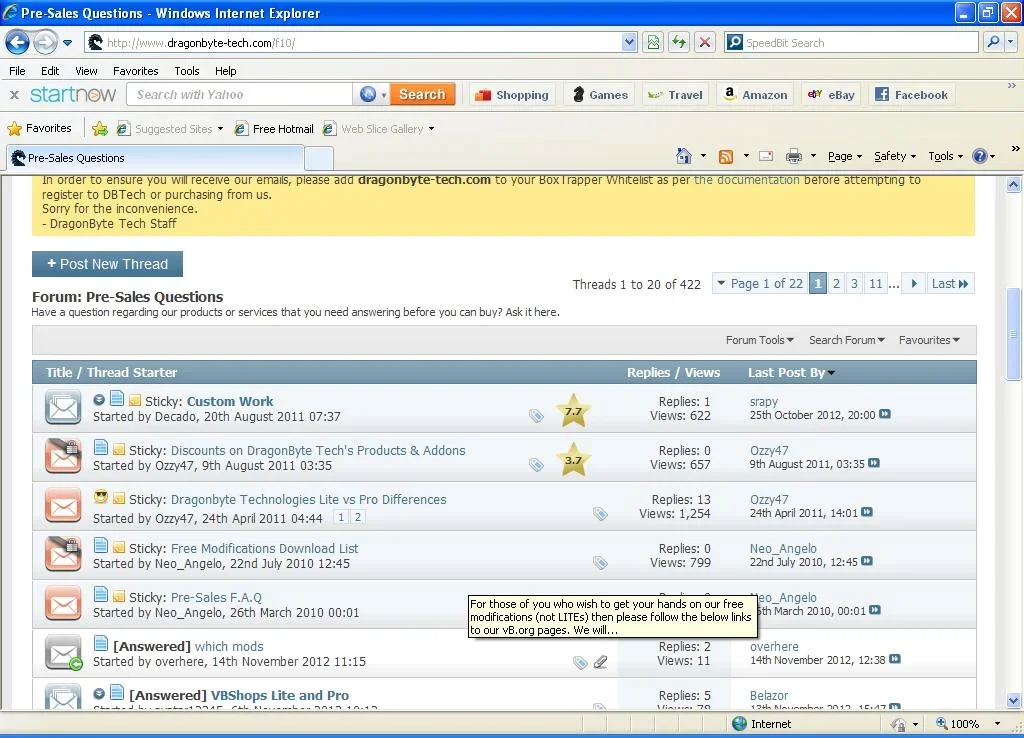Open the Recent Pages dropdown arrow

pyautogui.click(x=67, y=43)
